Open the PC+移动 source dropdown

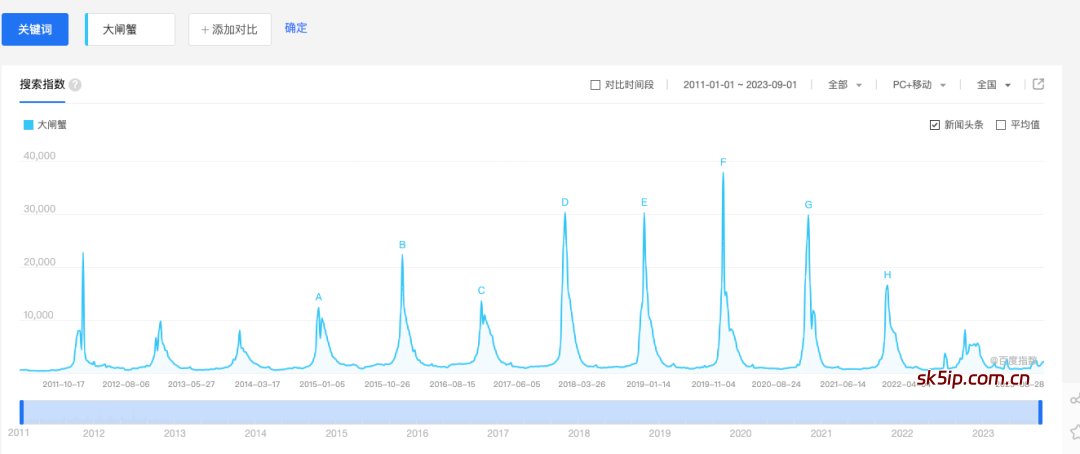click(x=918, y=85)
